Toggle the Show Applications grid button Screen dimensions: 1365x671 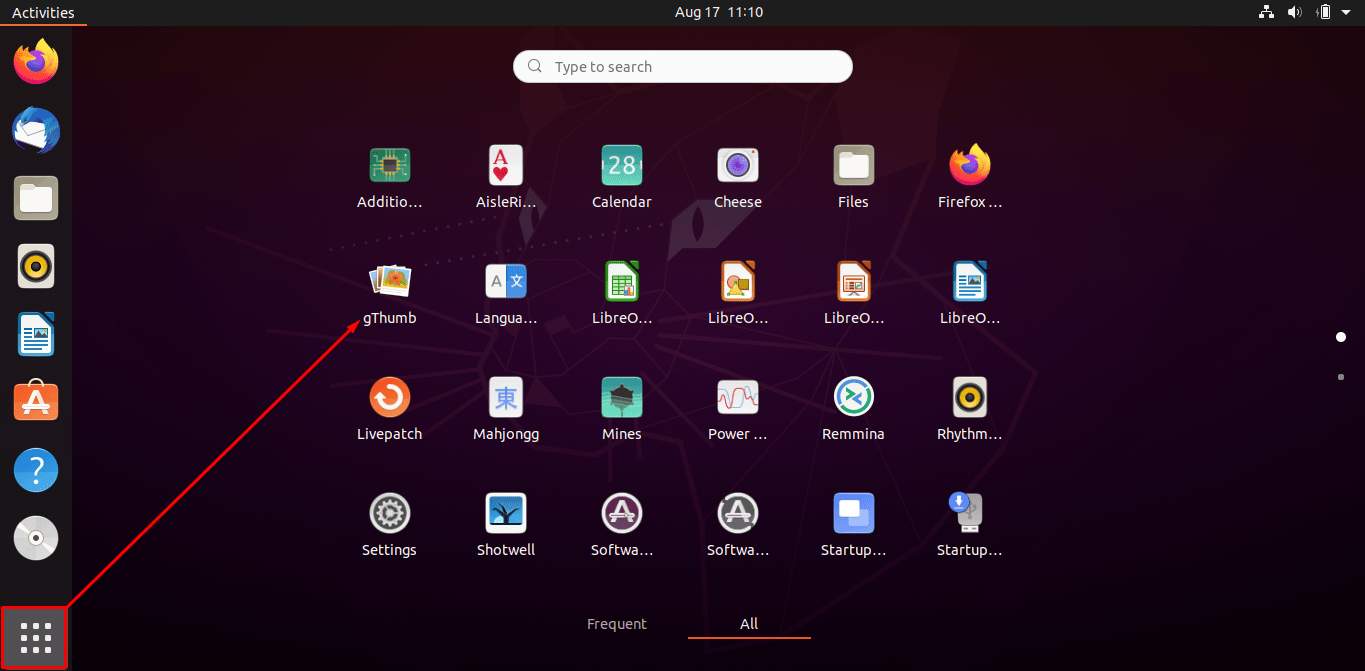pyautogui.click(x=35, y=637)
